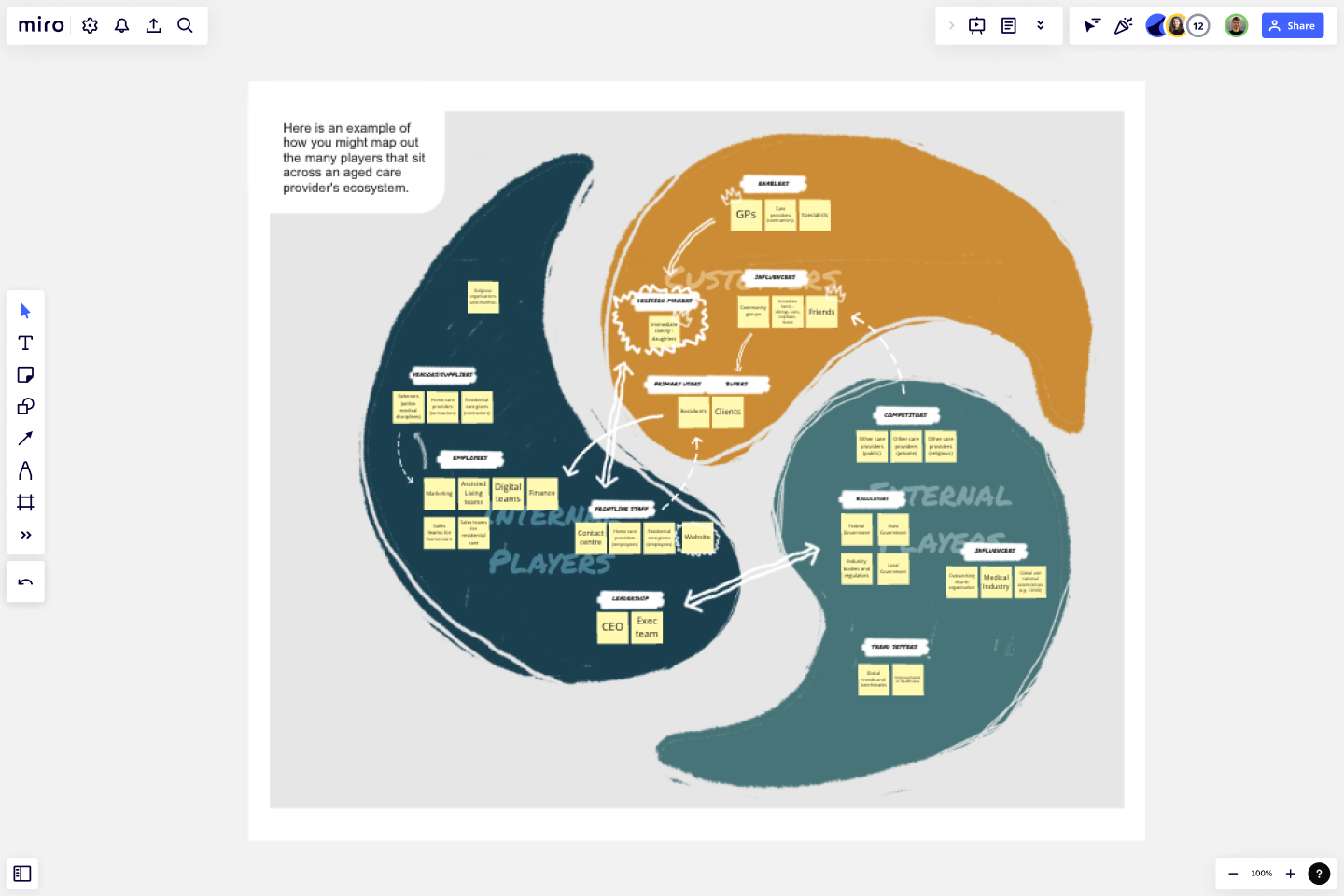
Task: Enable presentation mode
Action: tap(976, 25)
